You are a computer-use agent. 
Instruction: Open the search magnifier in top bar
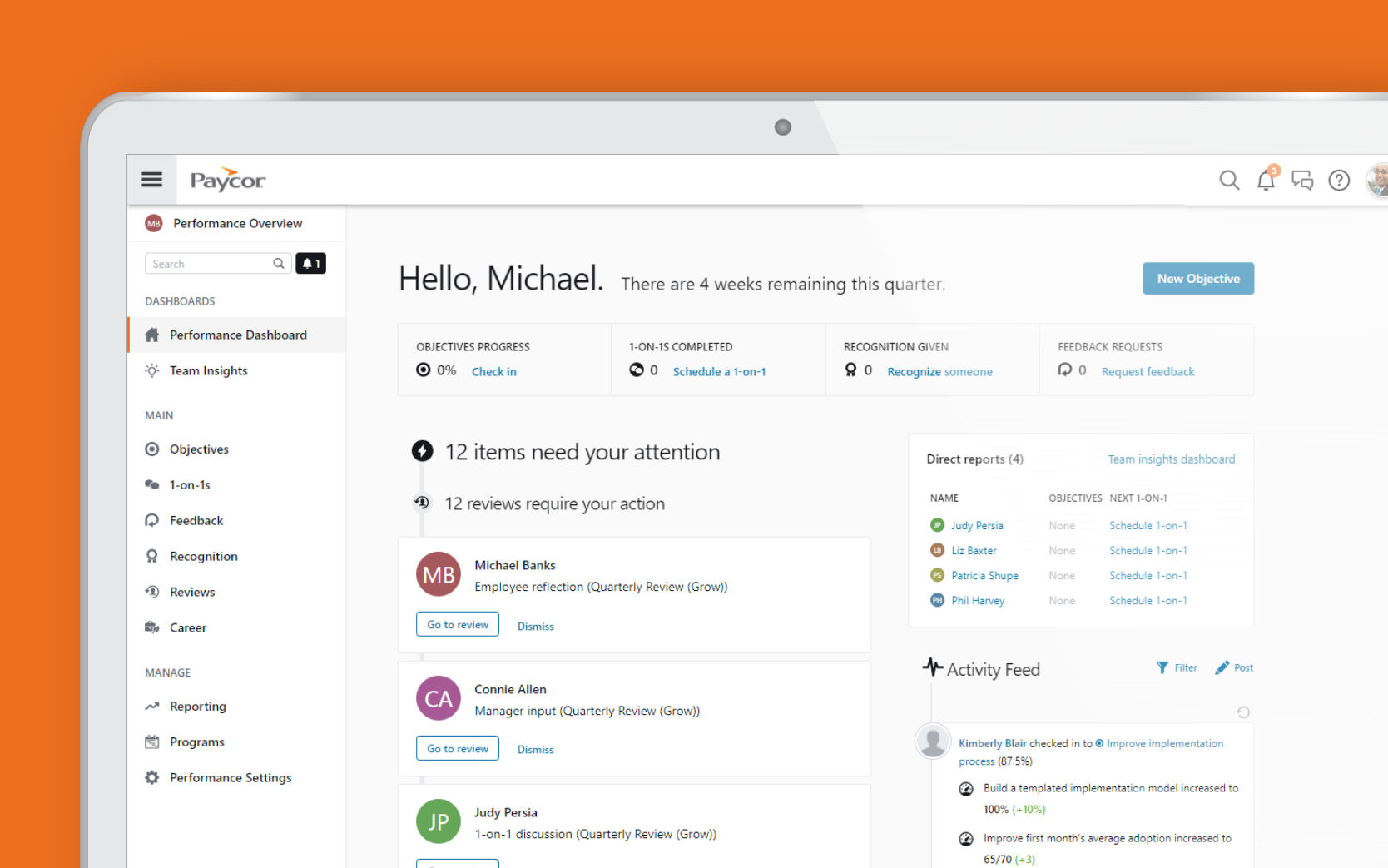click(x=1229, y=180)
